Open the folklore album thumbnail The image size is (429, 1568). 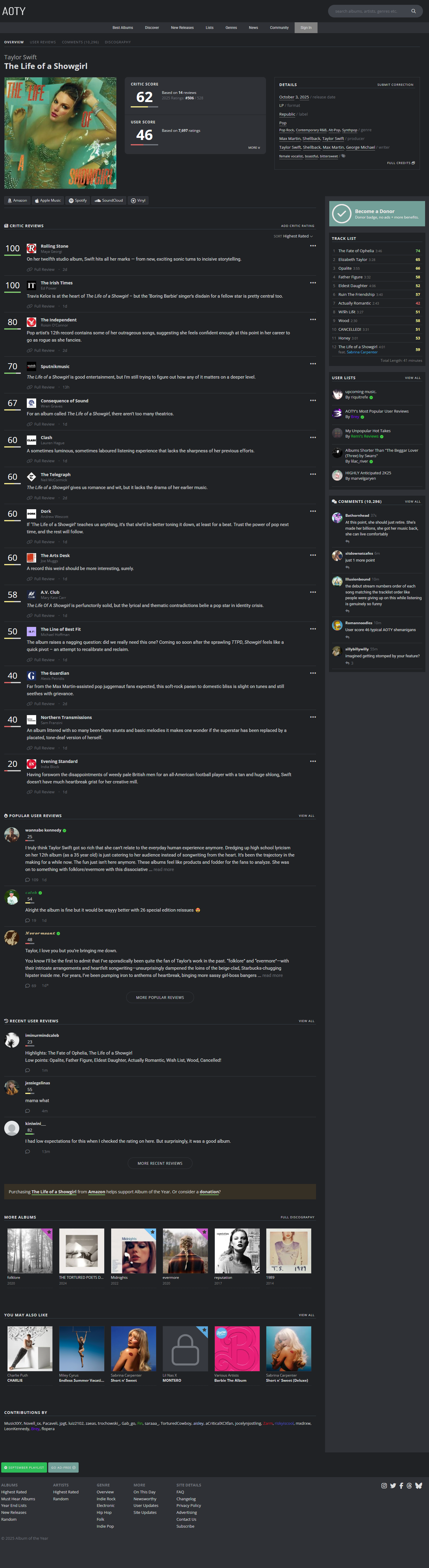tap(30, 1250)
